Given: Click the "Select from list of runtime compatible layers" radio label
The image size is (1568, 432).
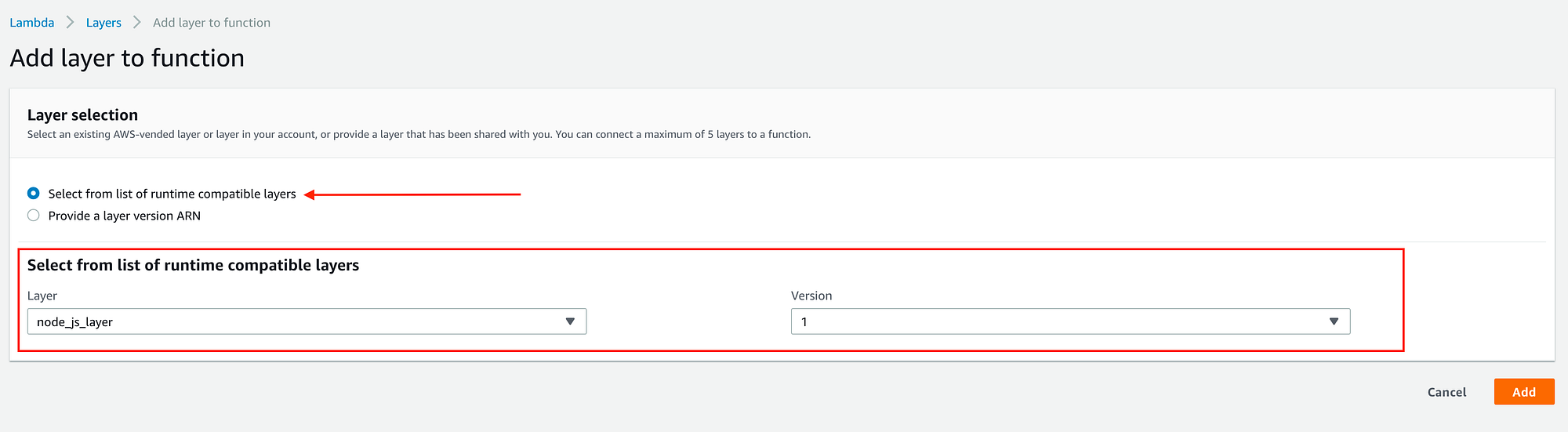Looking at the screenshot, I should pos(172,194).
